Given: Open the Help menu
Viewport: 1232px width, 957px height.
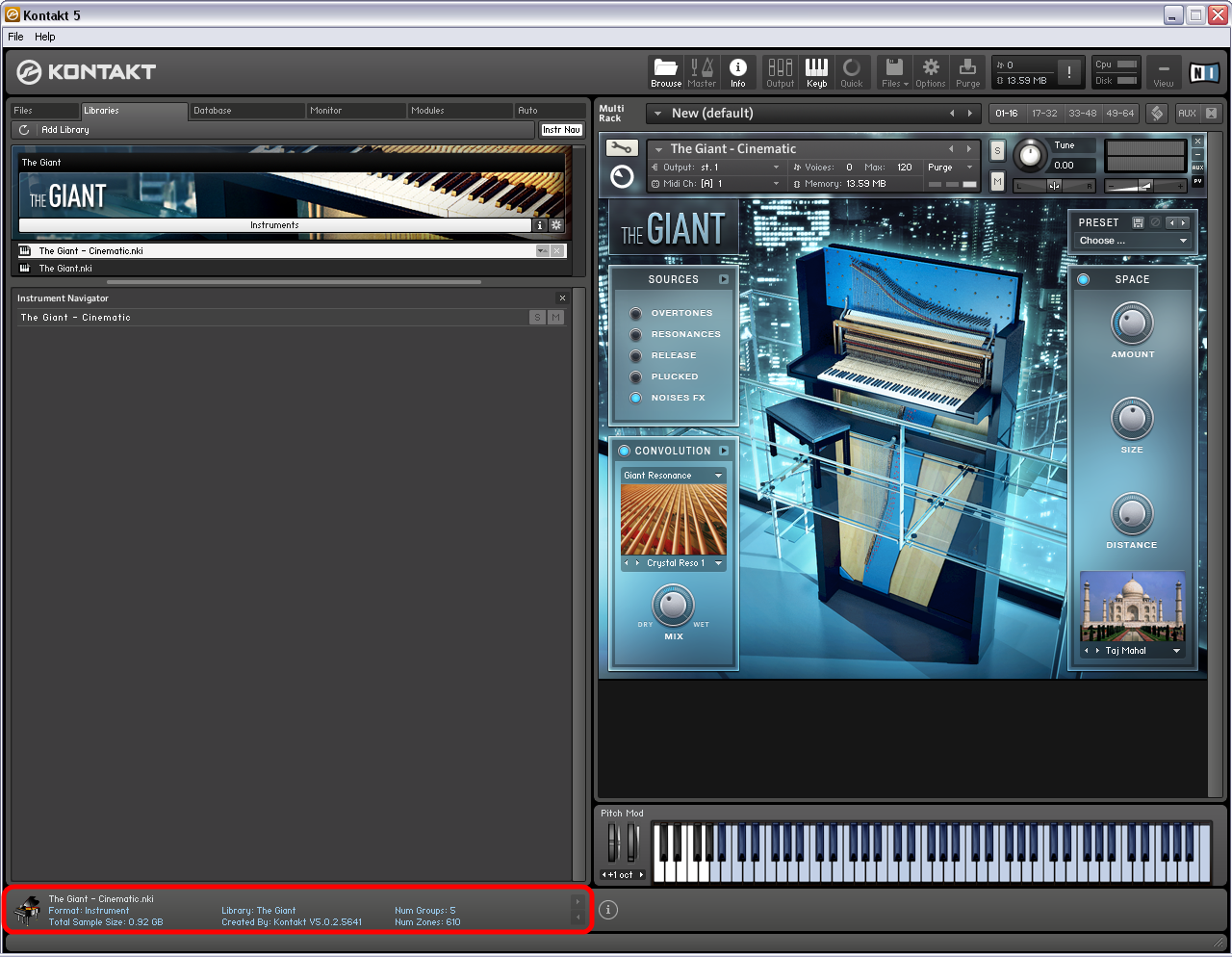Looking at the screenshot, I should tap(45, 37).
